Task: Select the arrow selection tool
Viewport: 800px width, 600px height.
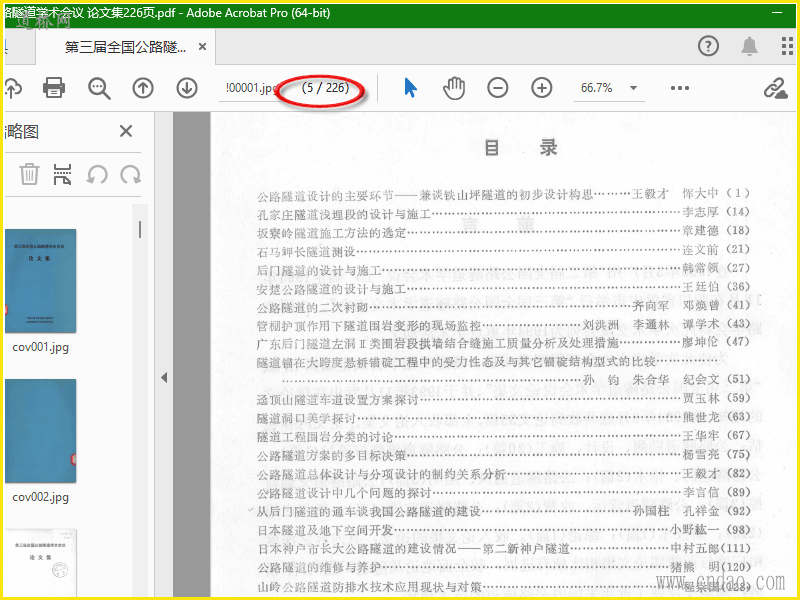Action: tap(410, 88)
